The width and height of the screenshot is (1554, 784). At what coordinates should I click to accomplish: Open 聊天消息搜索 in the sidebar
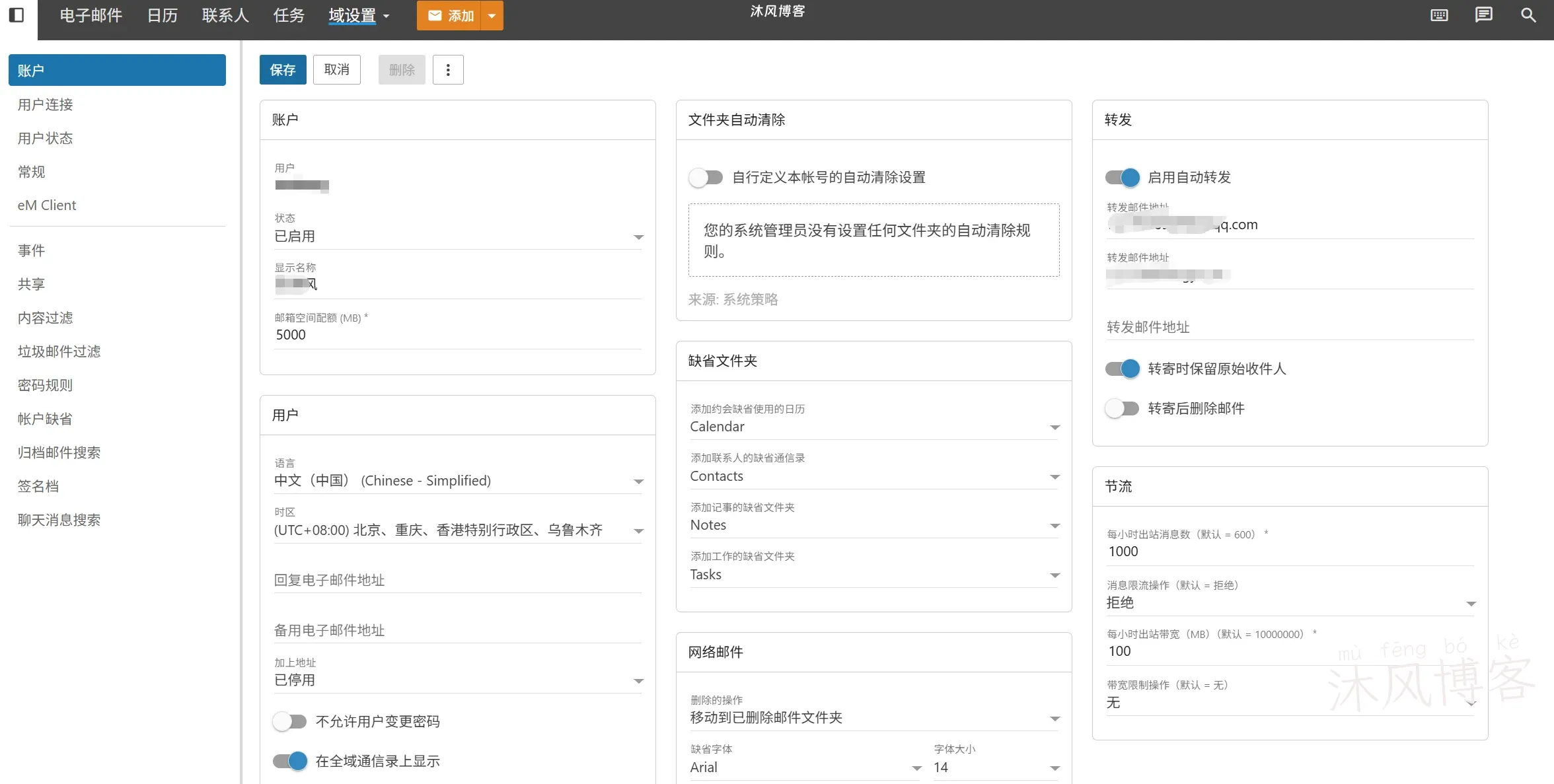coord(117,520)
